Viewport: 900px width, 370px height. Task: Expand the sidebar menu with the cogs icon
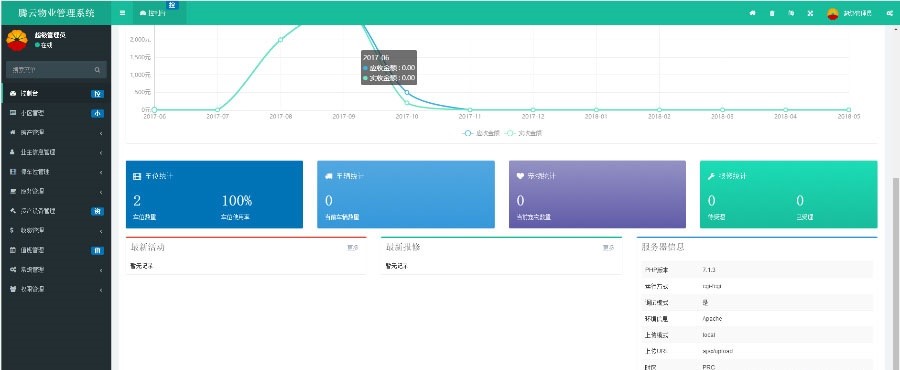[x=55, y=270]
